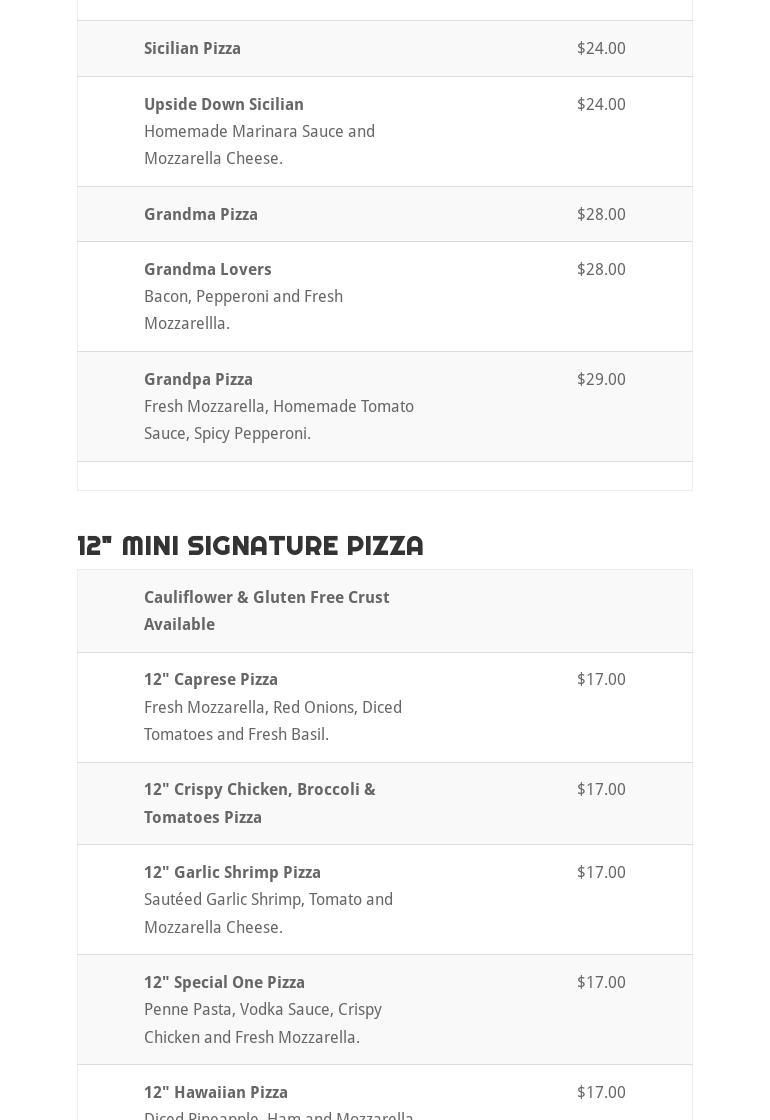770x1120 pixels.
Task: Click the Penne Pasta, Vodka Sauce description
Action: 263,1023
